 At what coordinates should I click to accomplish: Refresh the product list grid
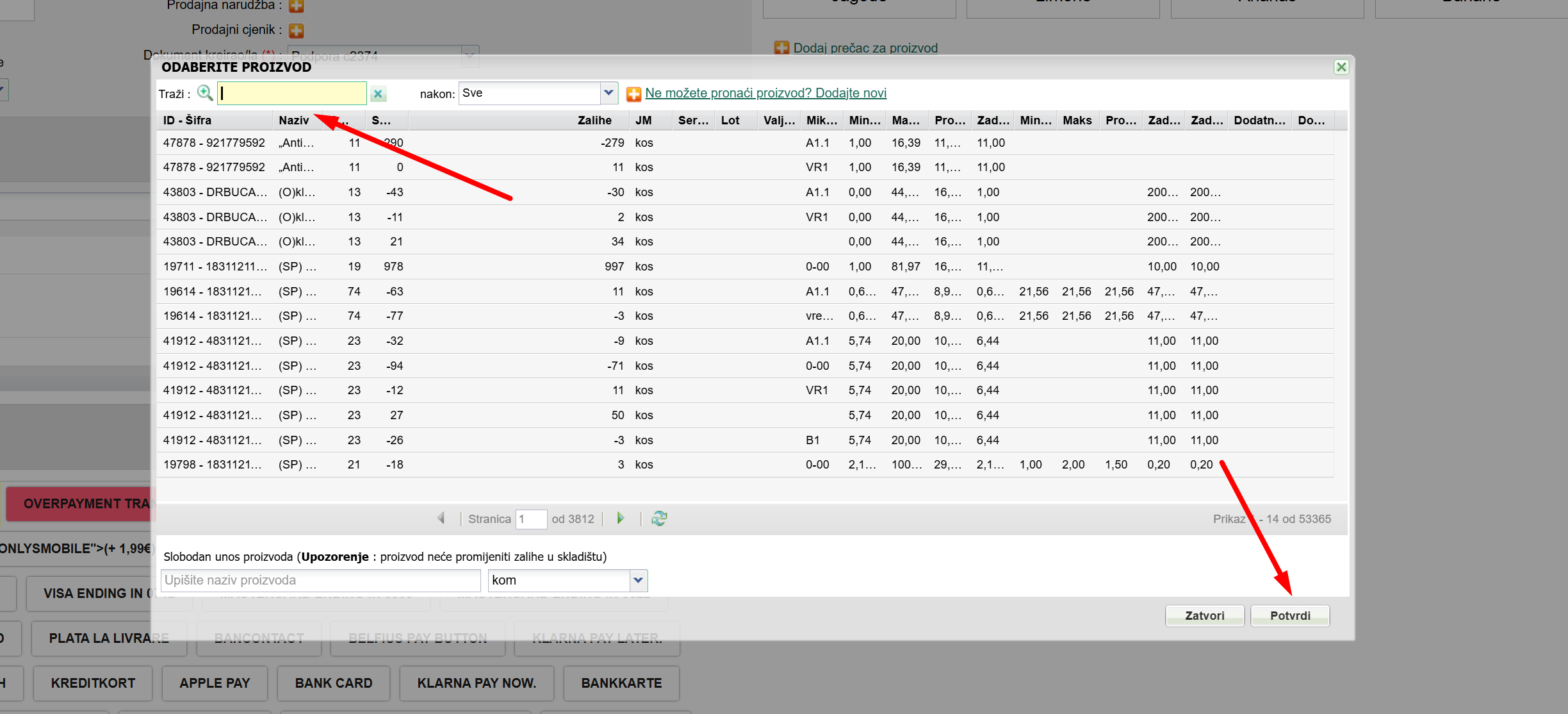659,519
